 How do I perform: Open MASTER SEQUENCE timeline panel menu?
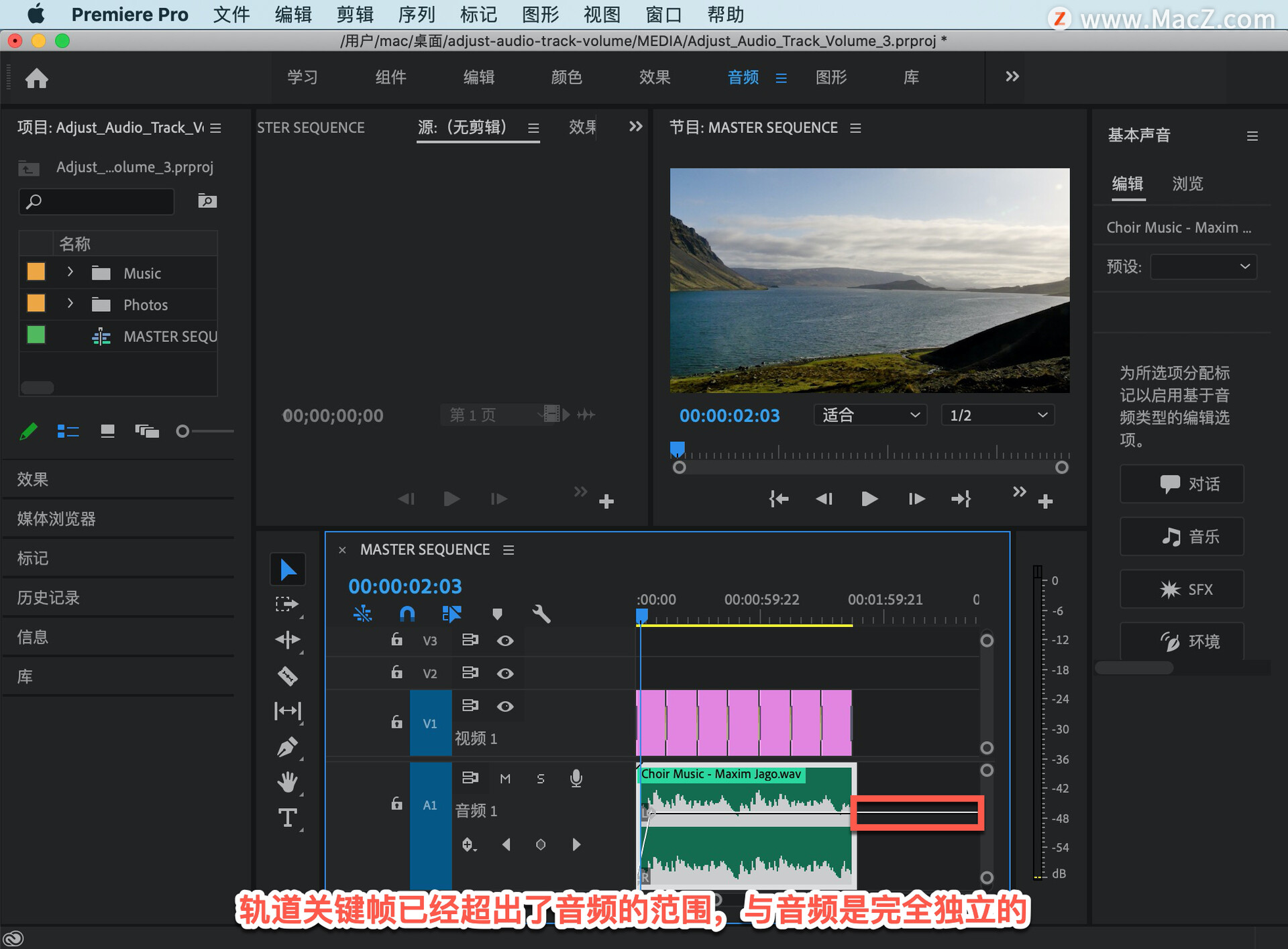click(x=509, y=550)
